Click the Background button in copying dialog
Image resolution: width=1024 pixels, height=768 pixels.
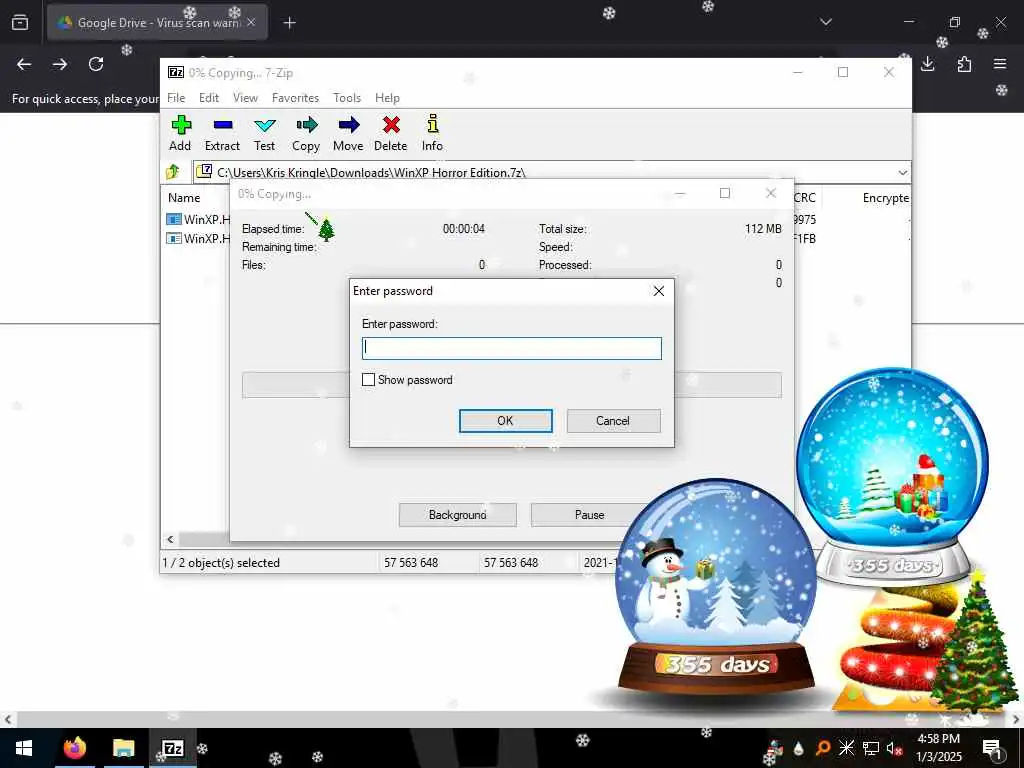(457, 515)
